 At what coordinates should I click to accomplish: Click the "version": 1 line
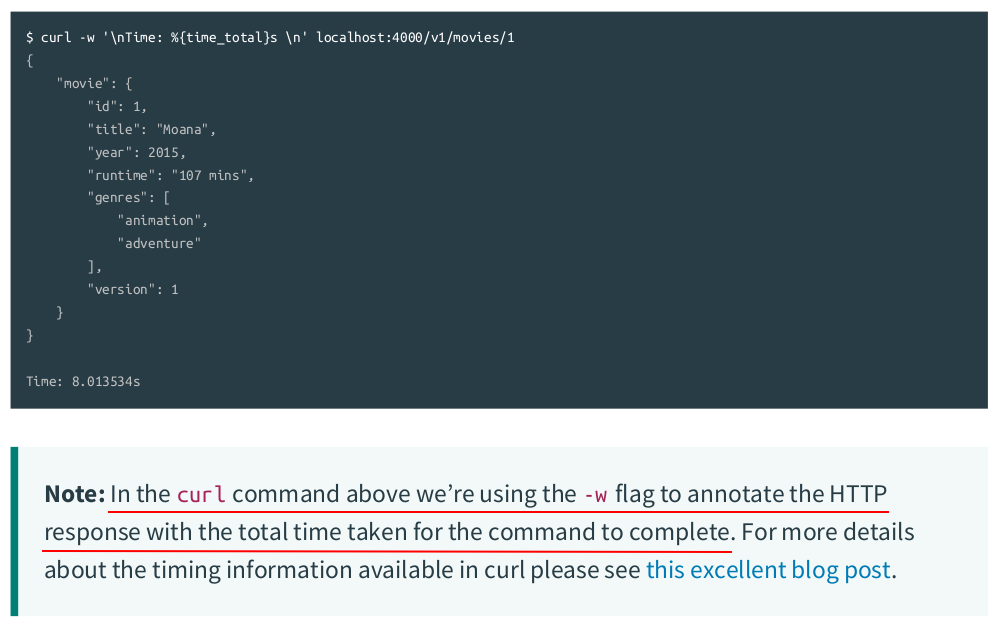click(132, 289)
